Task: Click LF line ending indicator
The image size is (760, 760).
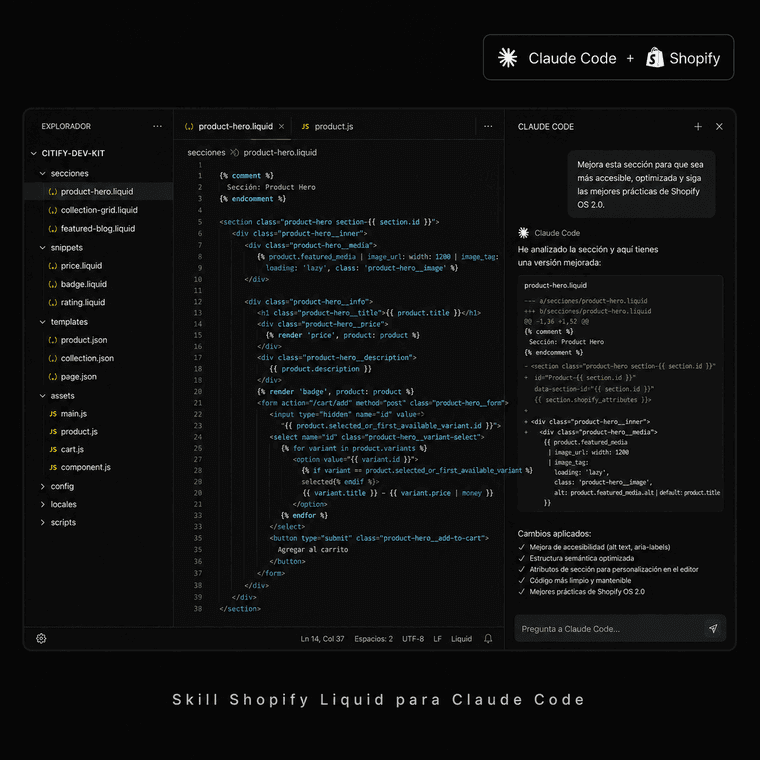Action: pyautogui.click(x=437, y=639)
